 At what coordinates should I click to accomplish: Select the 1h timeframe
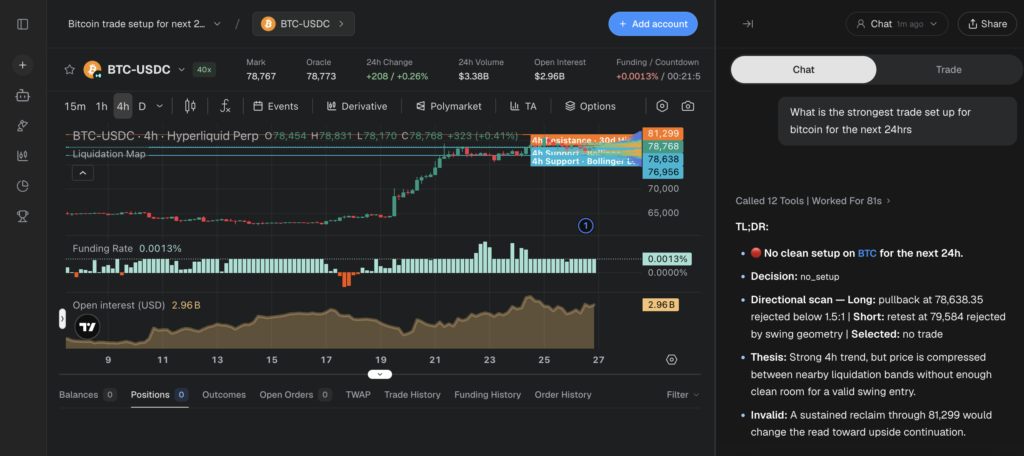point(101,106)
